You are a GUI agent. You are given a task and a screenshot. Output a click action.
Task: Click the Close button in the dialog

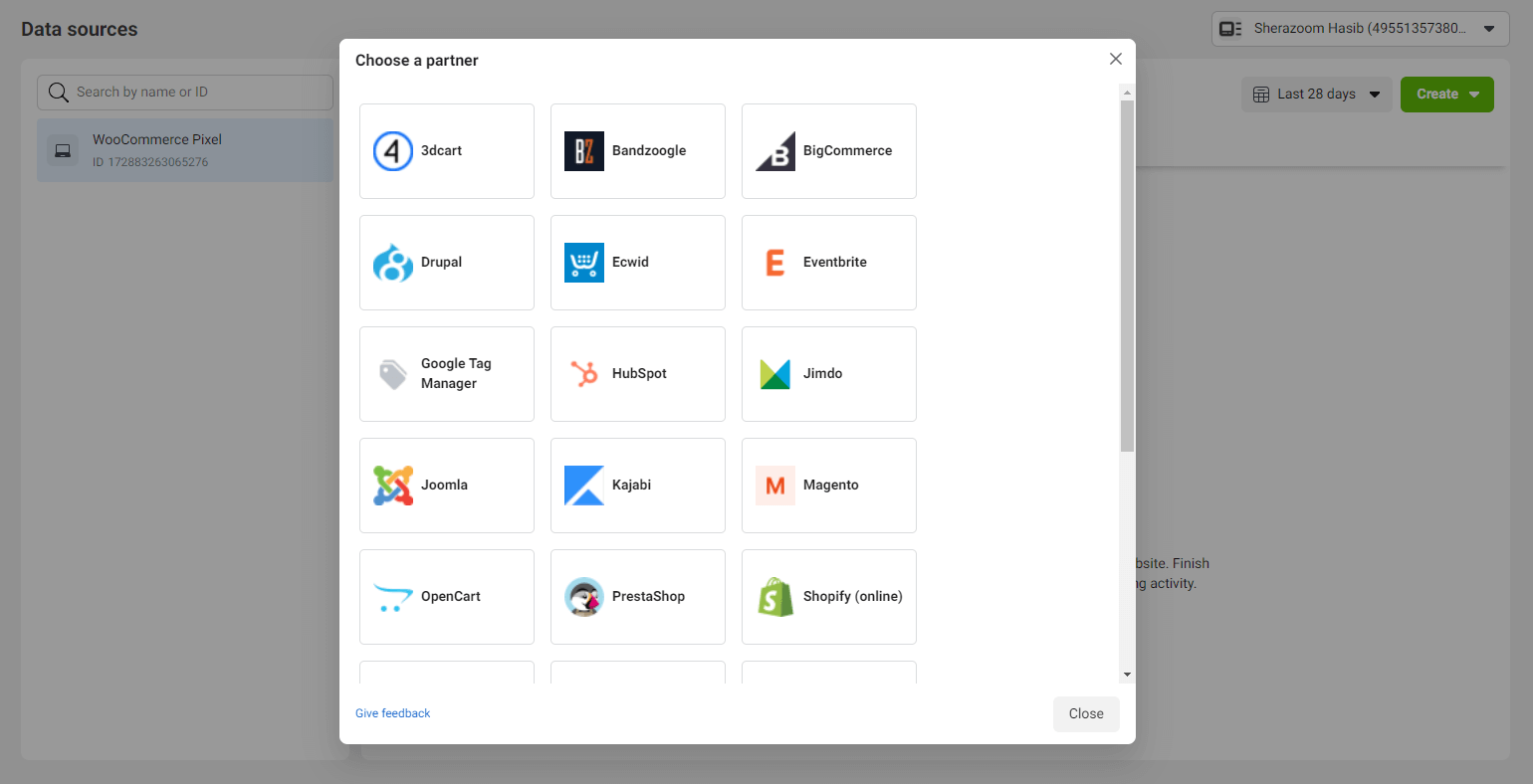point(1086,714)
